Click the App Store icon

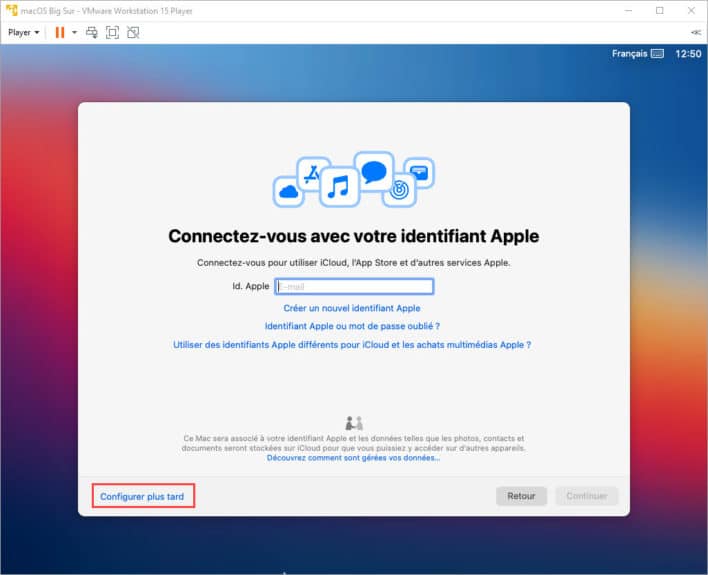pyautogui.click(x=312, y=174)
